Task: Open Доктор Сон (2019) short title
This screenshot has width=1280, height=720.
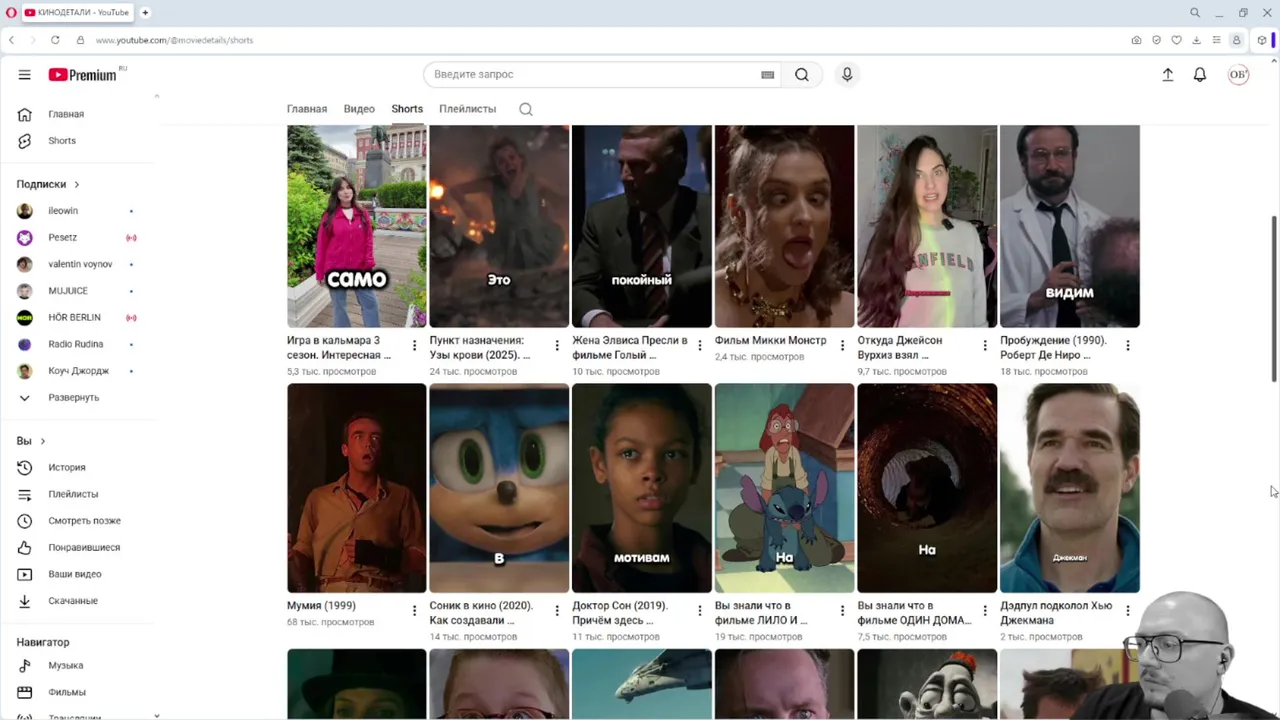Action: pyautogui.click(x=620, y=613)
